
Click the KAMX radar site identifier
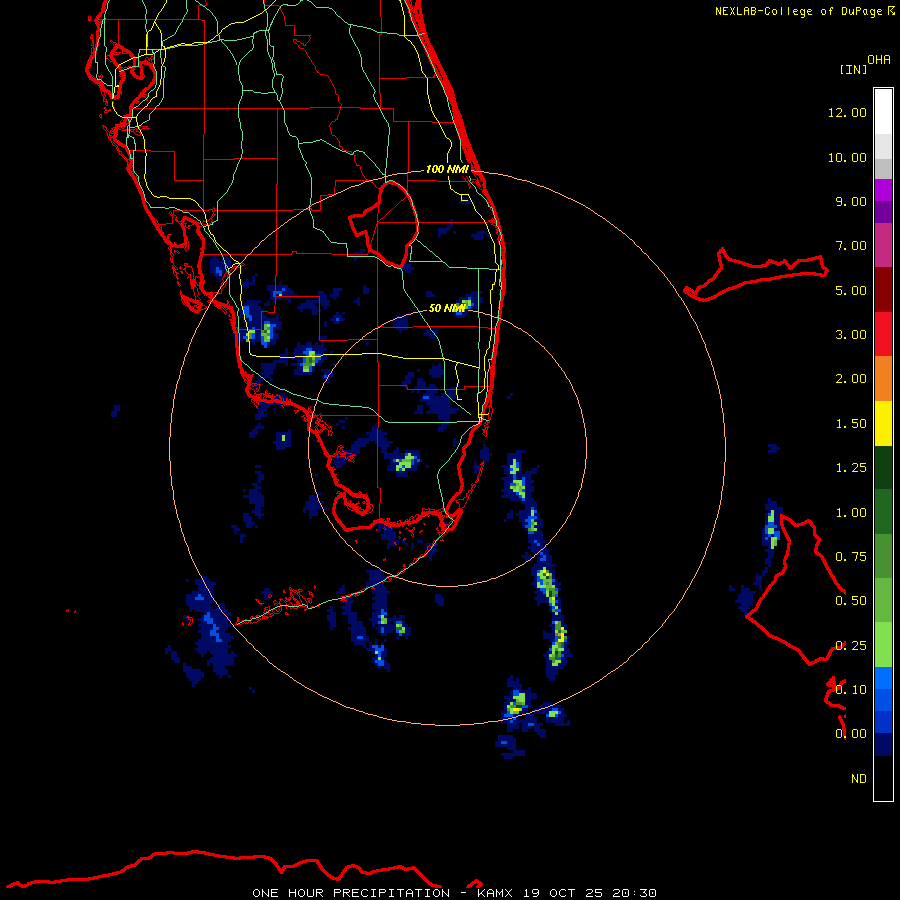click(495, 893)
